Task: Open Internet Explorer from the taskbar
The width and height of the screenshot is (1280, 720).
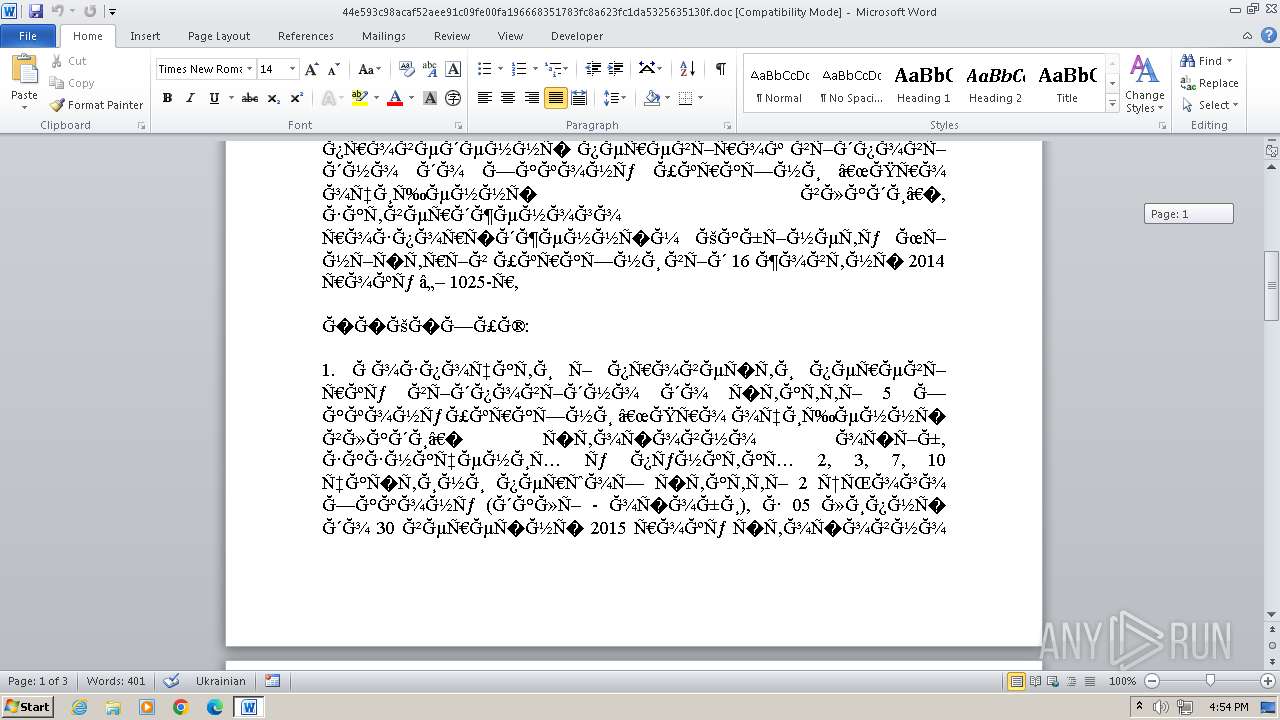Action: [x=79, y=707]
